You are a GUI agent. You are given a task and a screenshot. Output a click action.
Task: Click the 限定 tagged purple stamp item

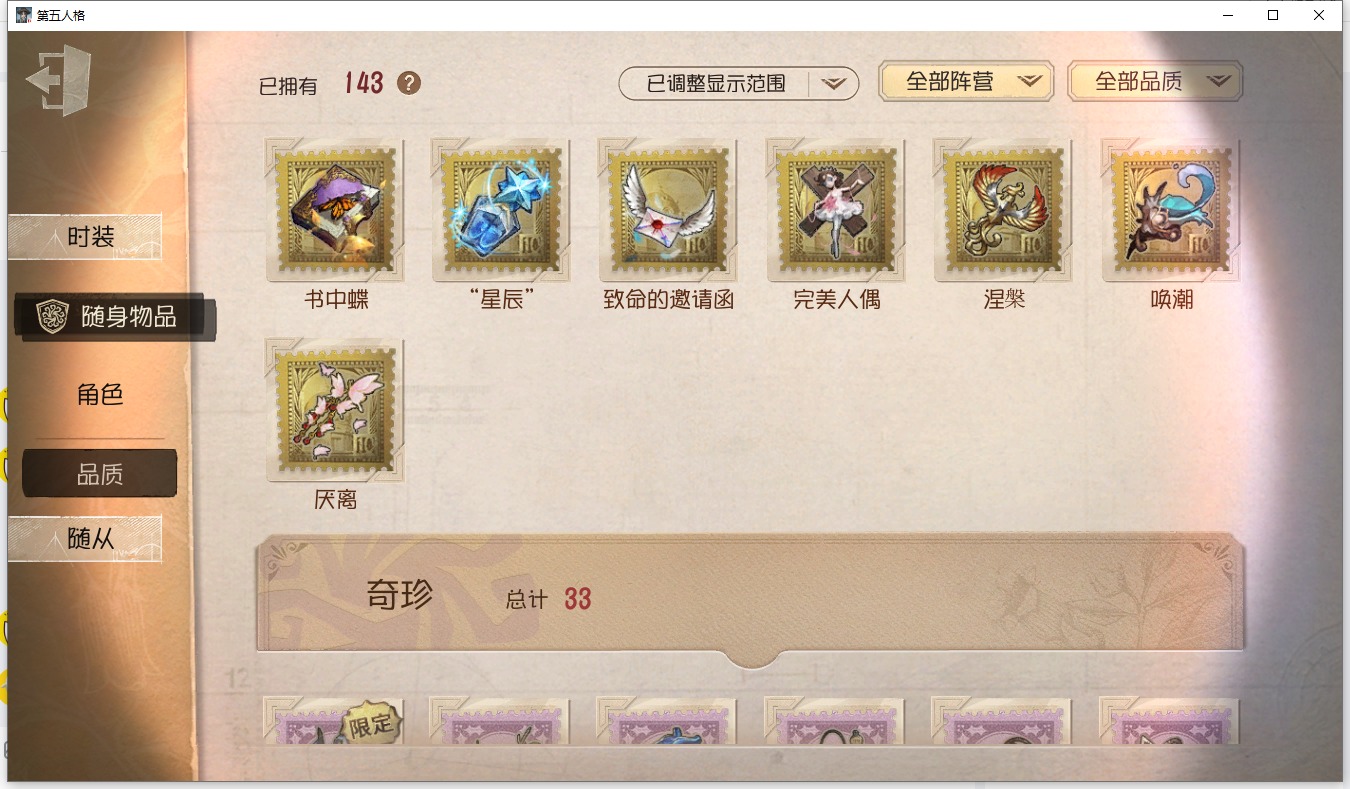(x=334, y=721)
